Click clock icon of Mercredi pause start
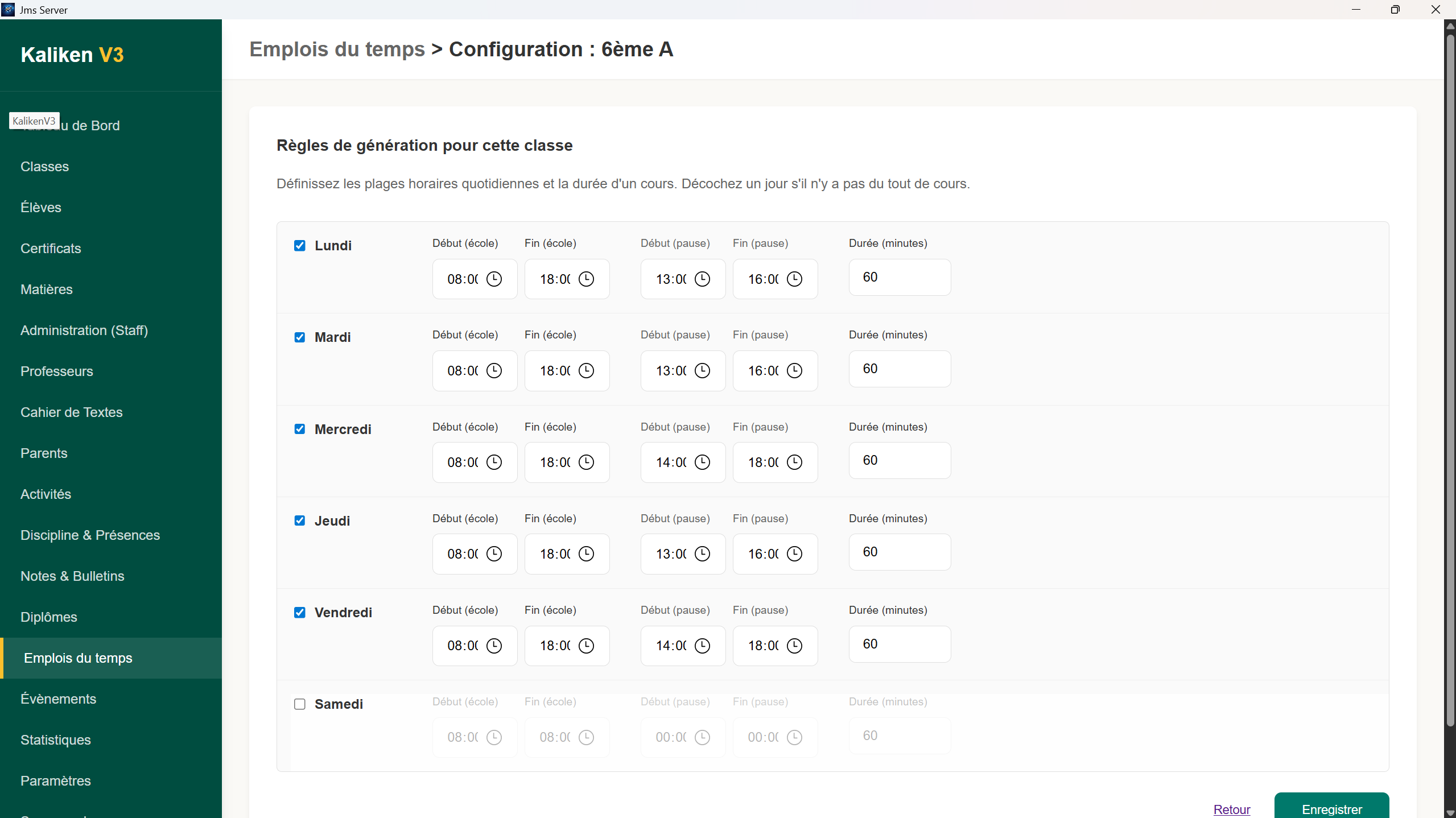 click(702, 462)
